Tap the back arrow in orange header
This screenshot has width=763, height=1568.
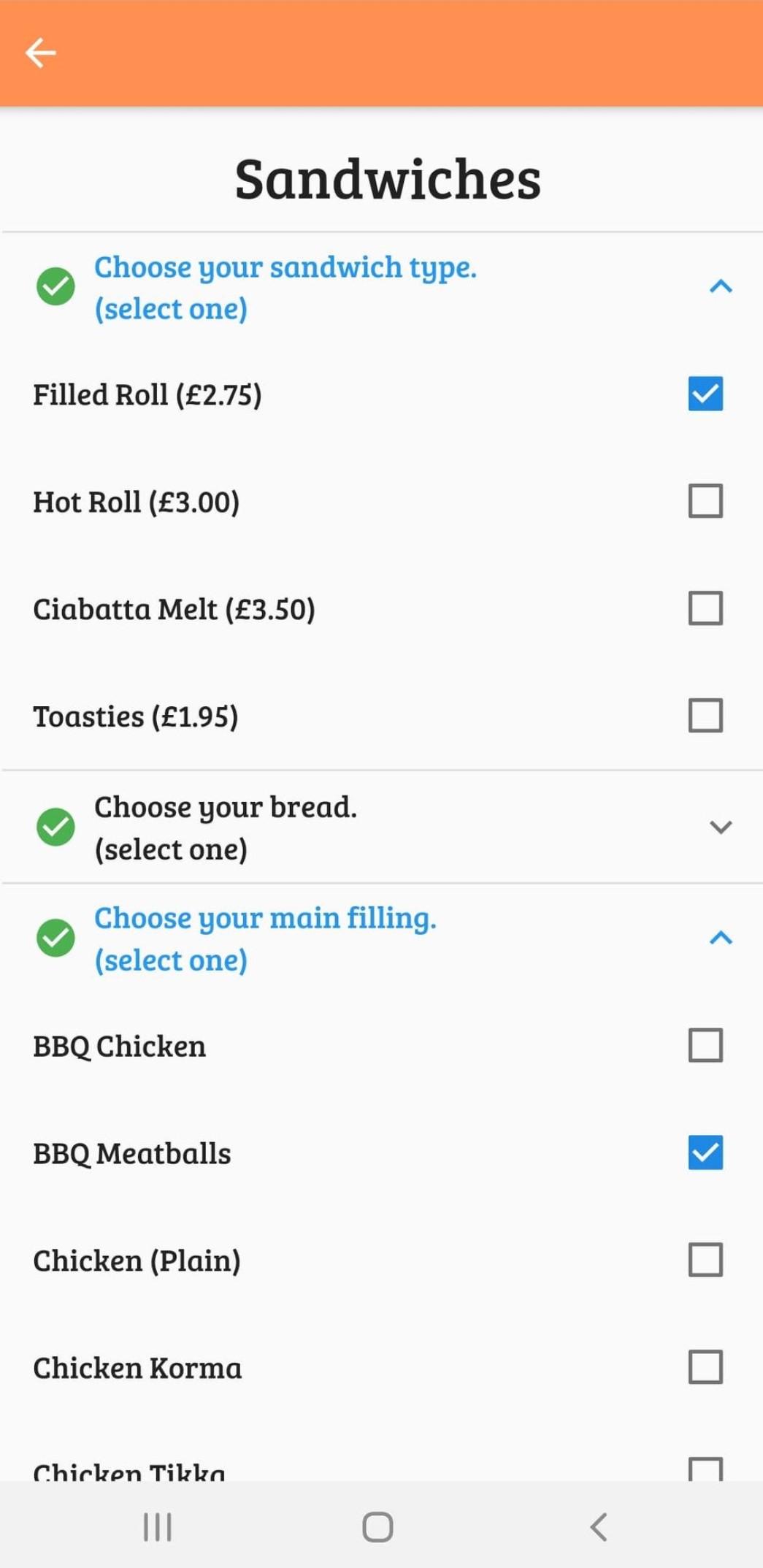click(40, 53)
